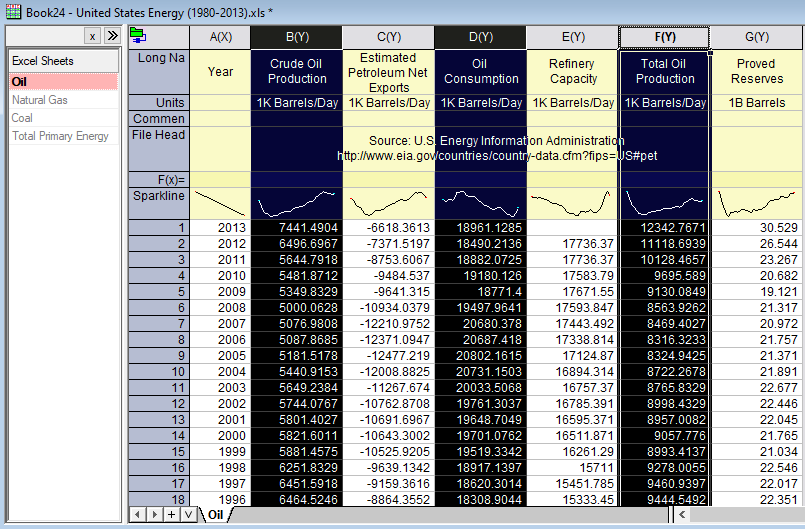This screenshot has height=529, width=805.
Task: Click Estimated Petroleum Net Exports long name cell
Action: (389, 71)
